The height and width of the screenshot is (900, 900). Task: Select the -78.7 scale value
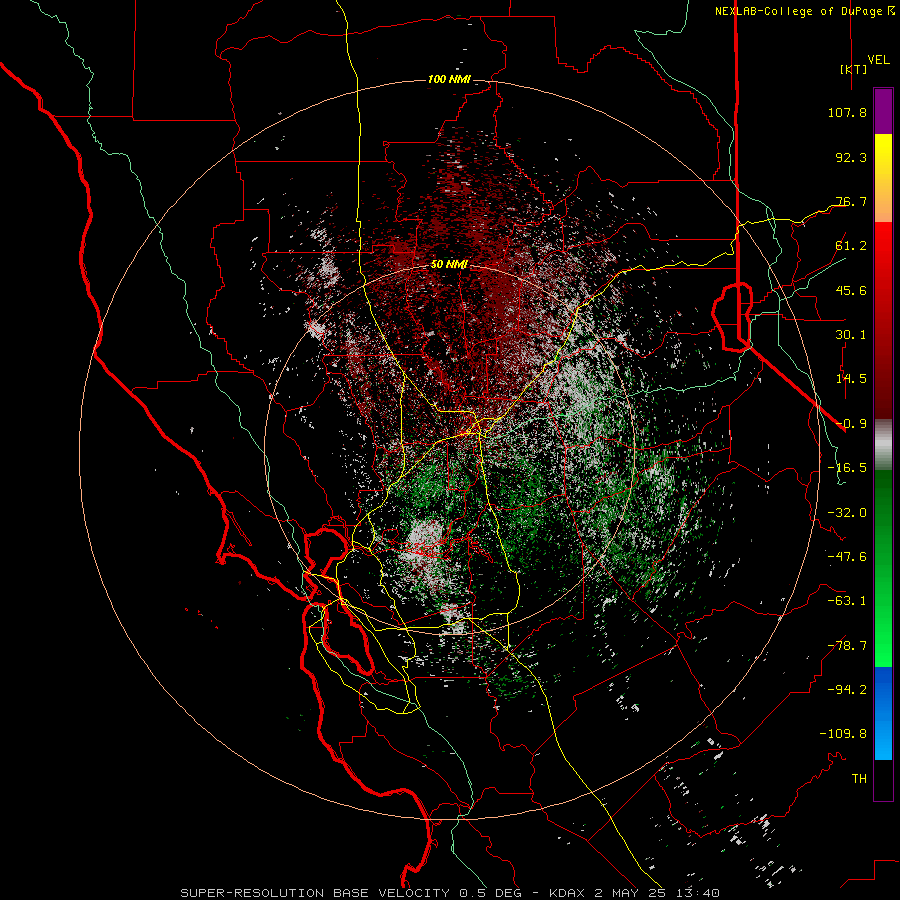click(x=847, y=646)
